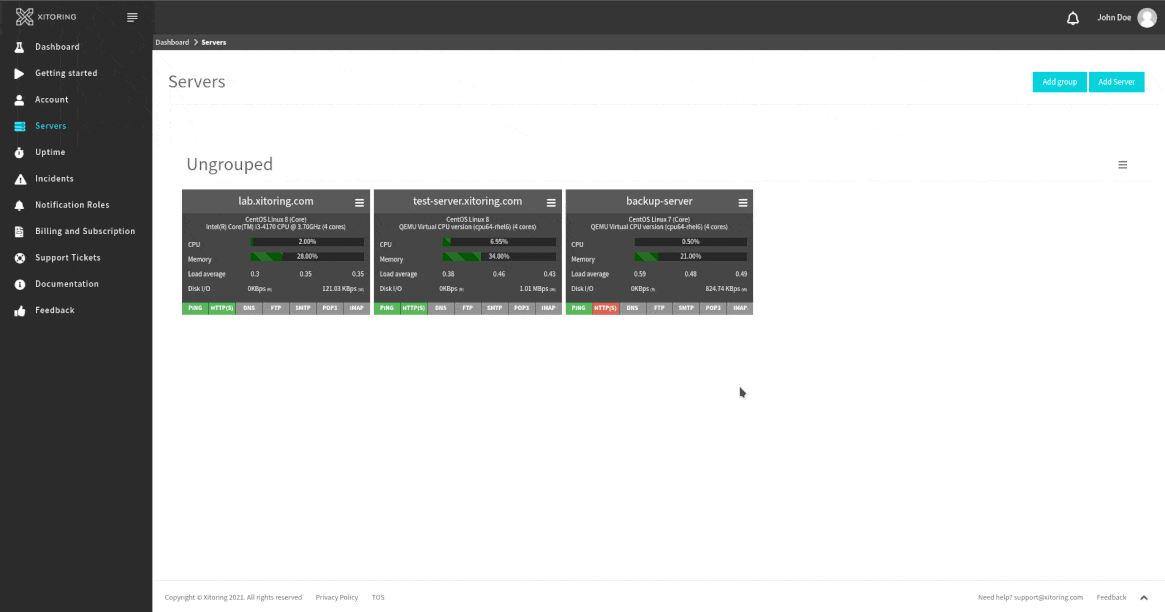Open the John Doe user avatar
This screenshot has height=612, width=1165.
pyautogui.click(x=1147, y=17)
